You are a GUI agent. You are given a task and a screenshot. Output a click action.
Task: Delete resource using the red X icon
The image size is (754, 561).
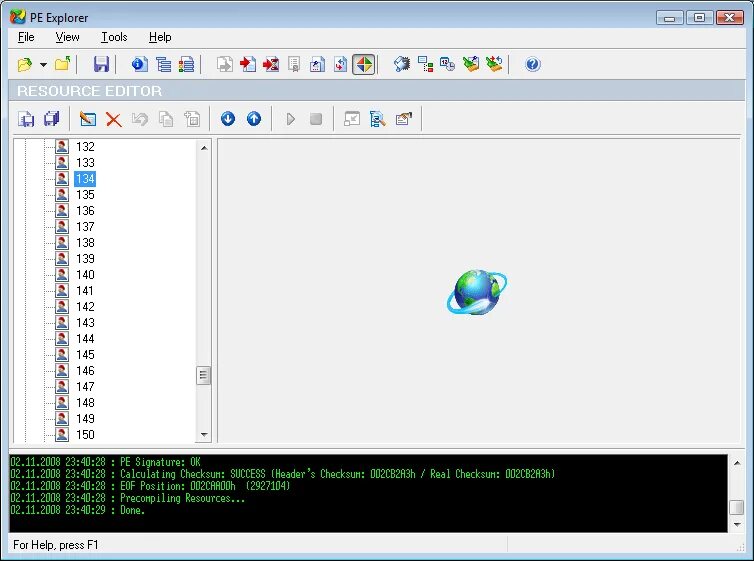pyautogui.click(x=113, y=119)
